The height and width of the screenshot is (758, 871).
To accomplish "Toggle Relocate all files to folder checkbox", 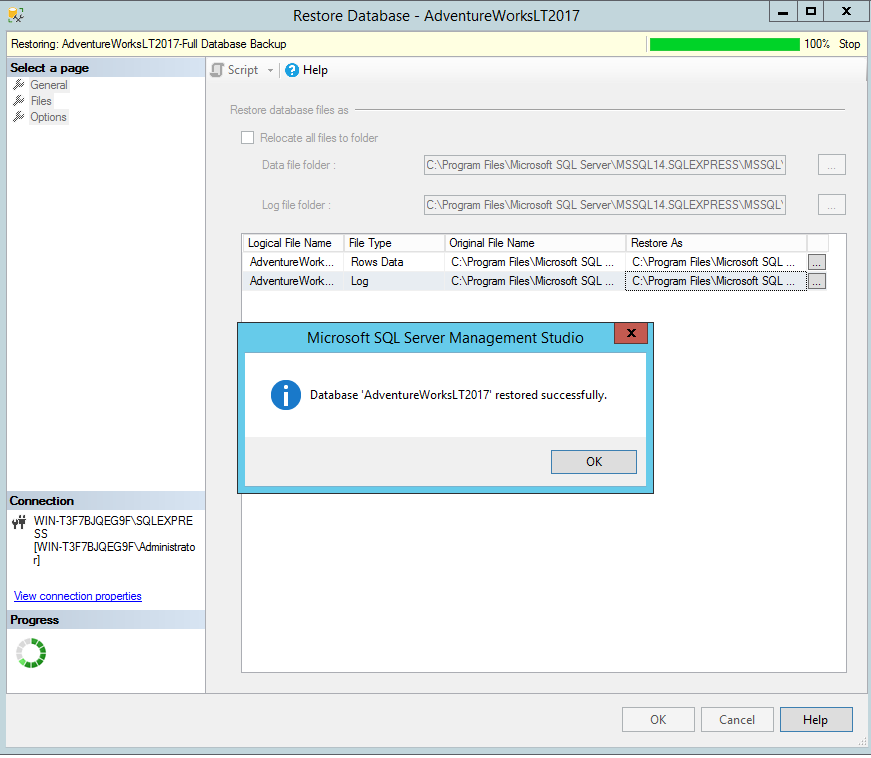I will point(247,138).
